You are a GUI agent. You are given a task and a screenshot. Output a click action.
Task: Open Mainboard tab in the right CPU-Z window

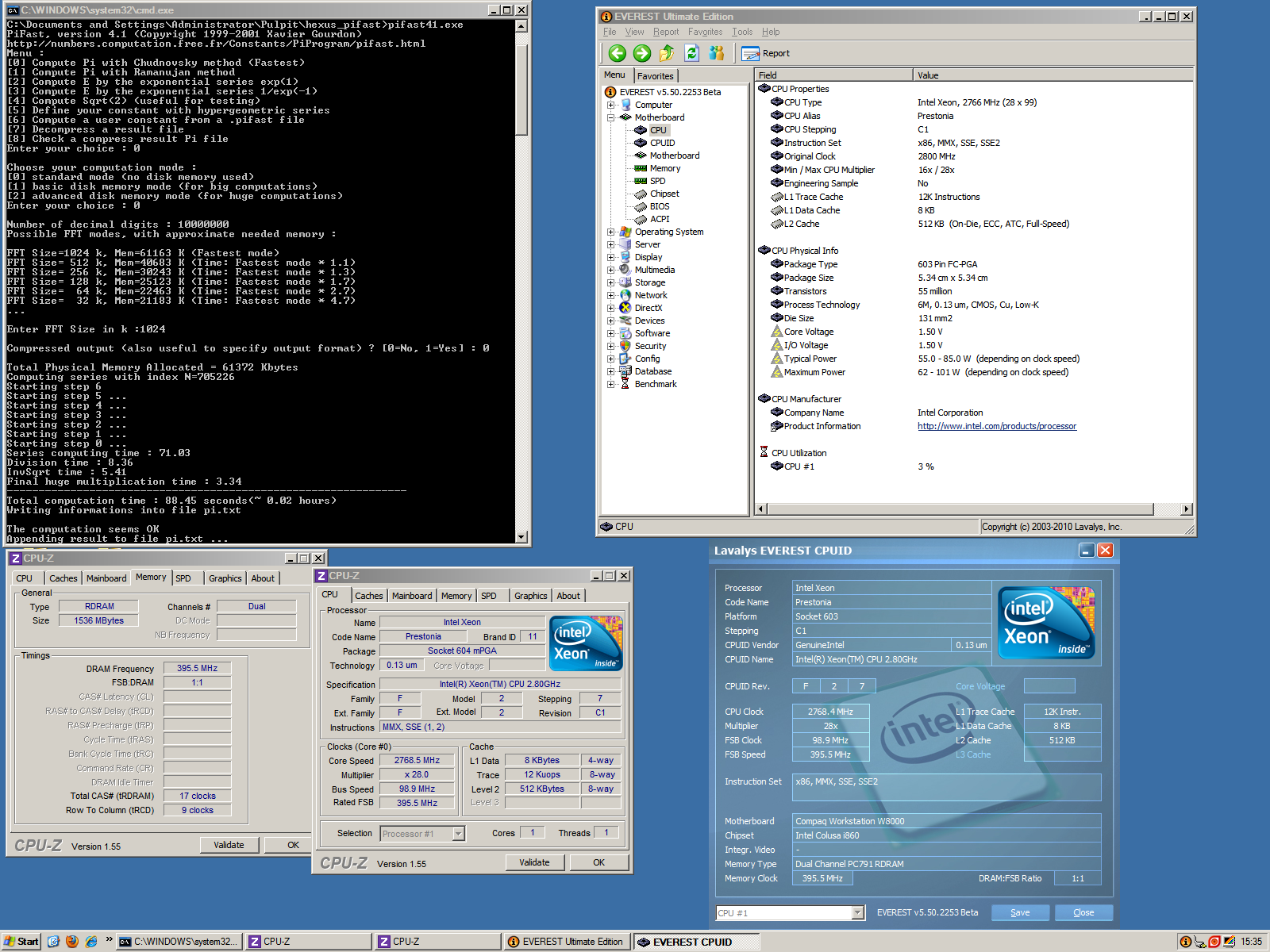tap(412, 596)
